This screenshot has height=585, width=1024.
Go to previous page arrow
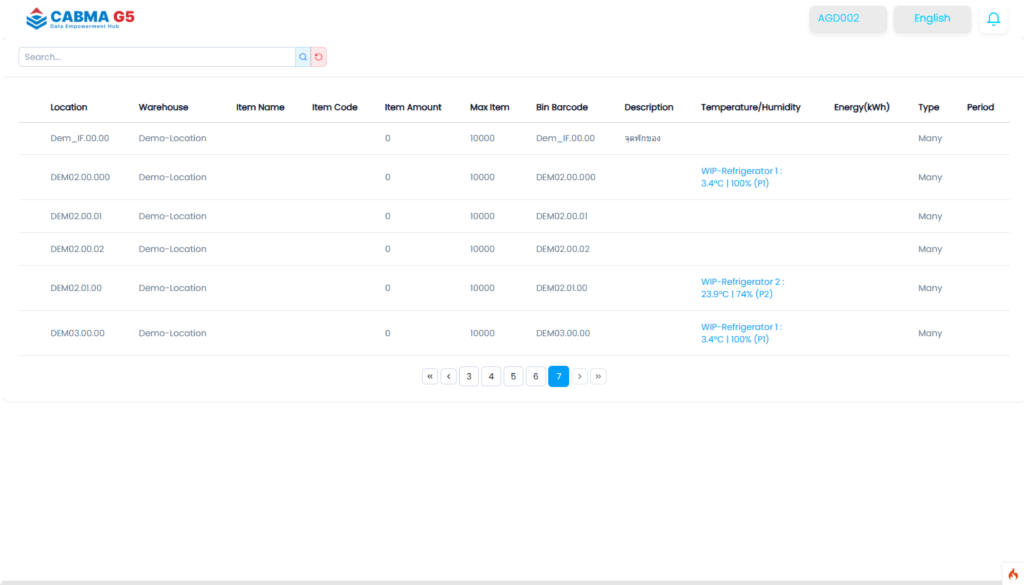(x=449, y=376)
